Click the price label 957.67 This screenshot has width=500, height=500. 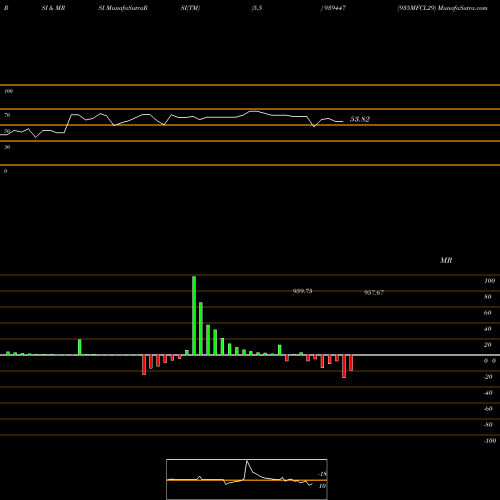(374, 292)
